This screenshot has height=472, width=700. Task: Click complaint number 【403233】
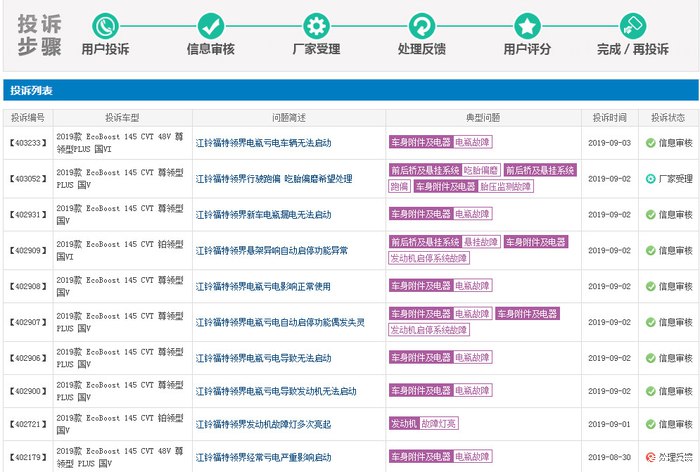28,143
